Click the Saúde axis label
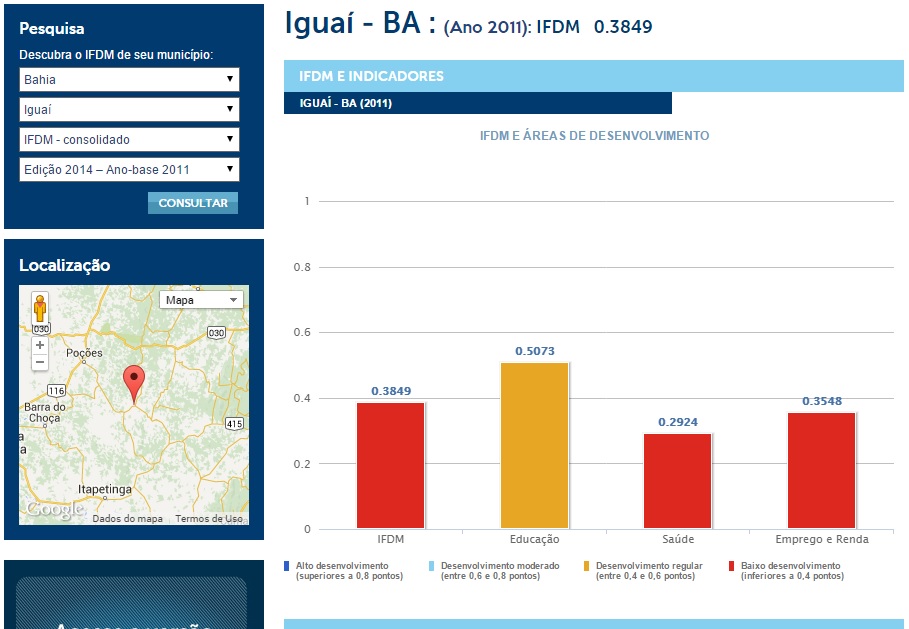Screen dimensions: 909x629 [678, 539]
